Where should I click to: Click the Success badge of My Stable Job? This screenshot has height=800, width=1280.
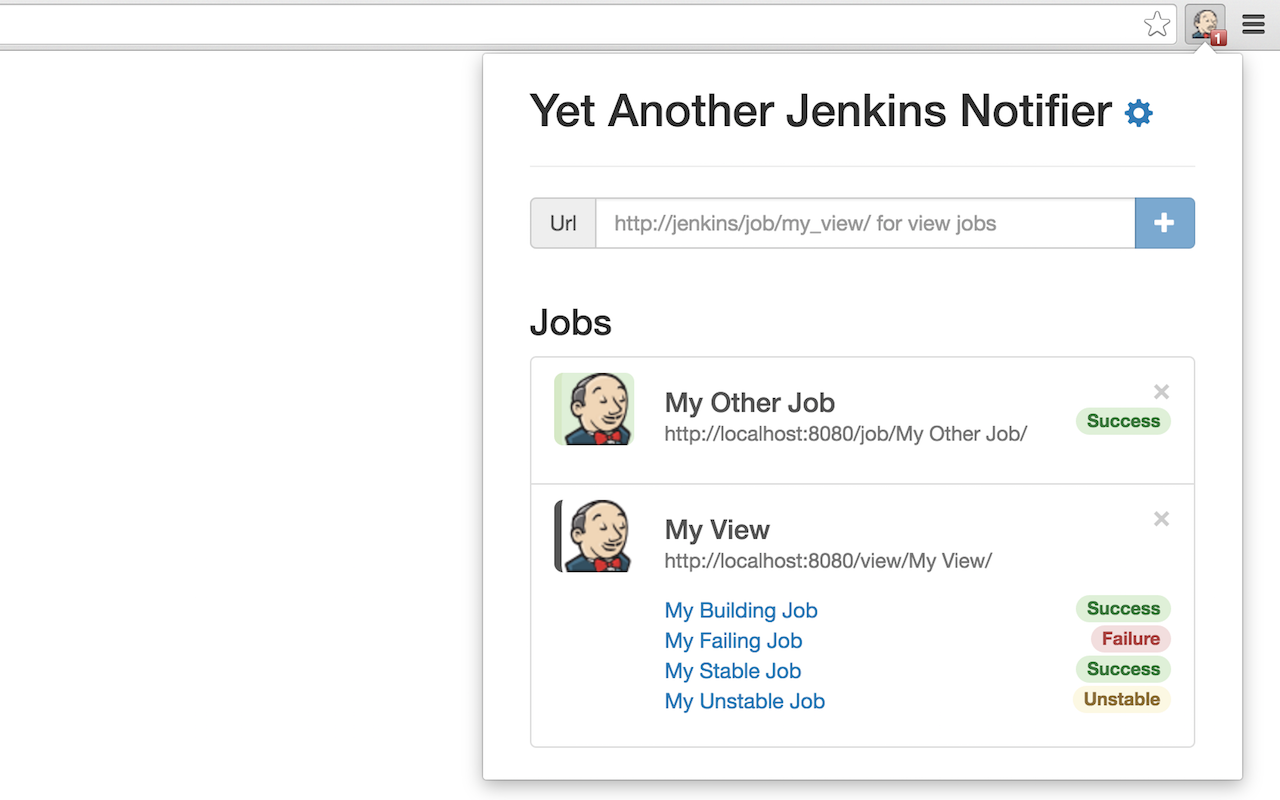[x=1123, y=669]
